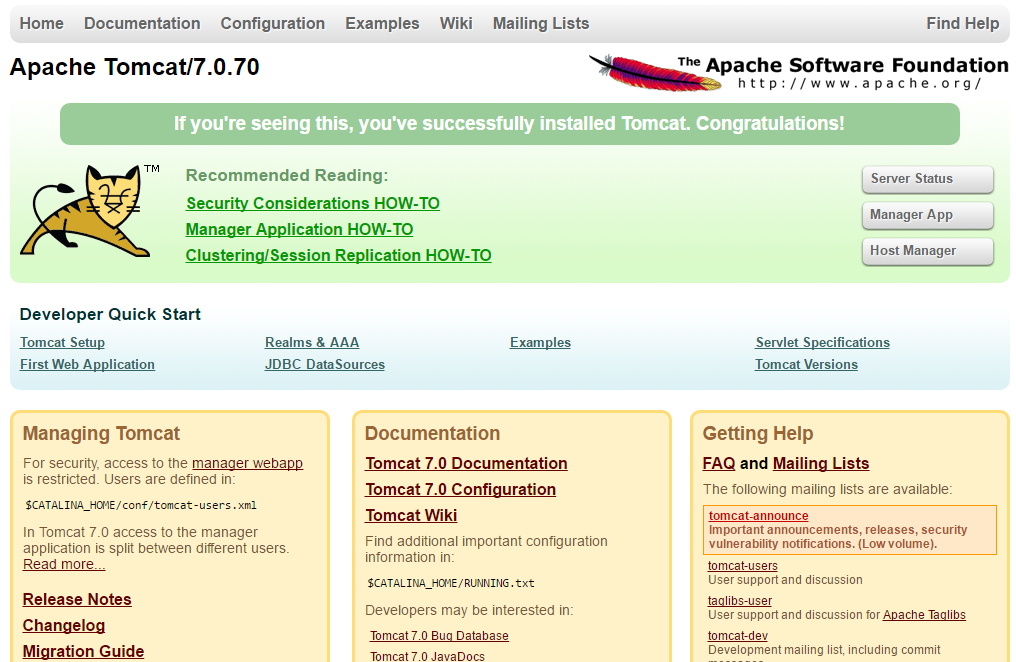Open Manager Application HOW-TO link
Image resolution: width=1016 pixels, height=662 pixels.
(299, 229)
